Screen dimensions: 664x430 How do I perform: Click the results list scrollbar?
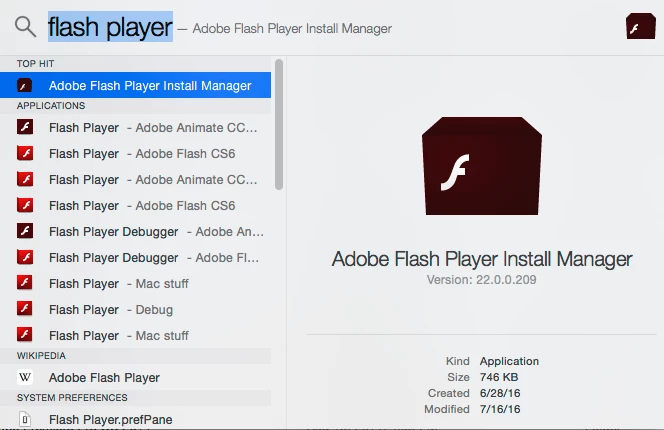click(279, 125)
